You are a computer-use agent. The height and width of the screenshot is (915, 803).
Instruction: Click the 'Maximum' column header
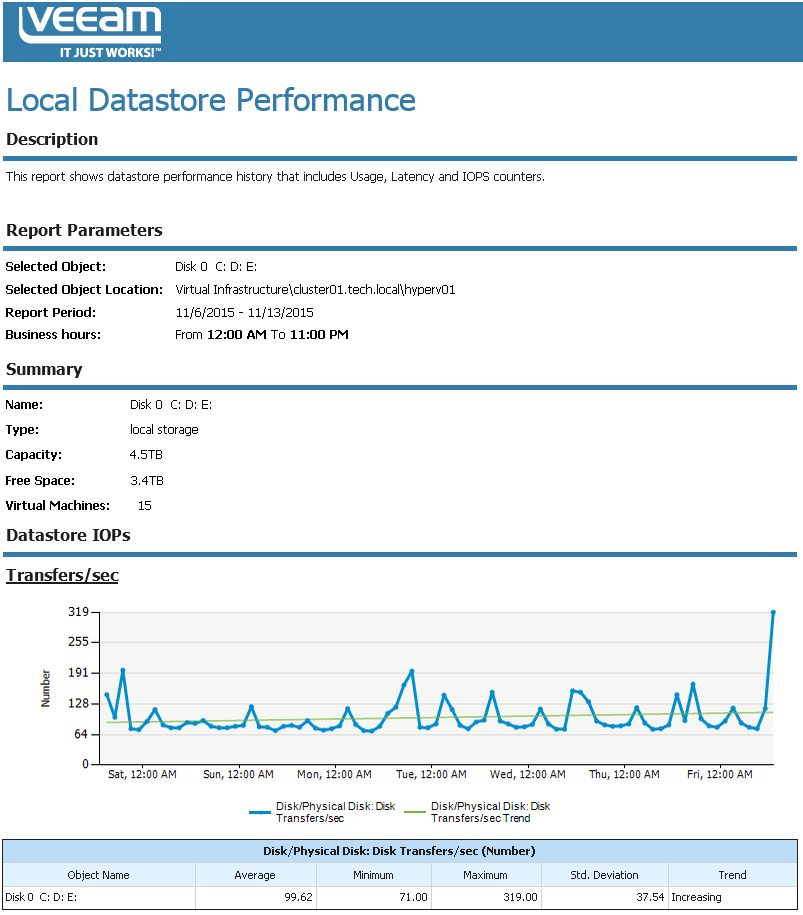486,875
